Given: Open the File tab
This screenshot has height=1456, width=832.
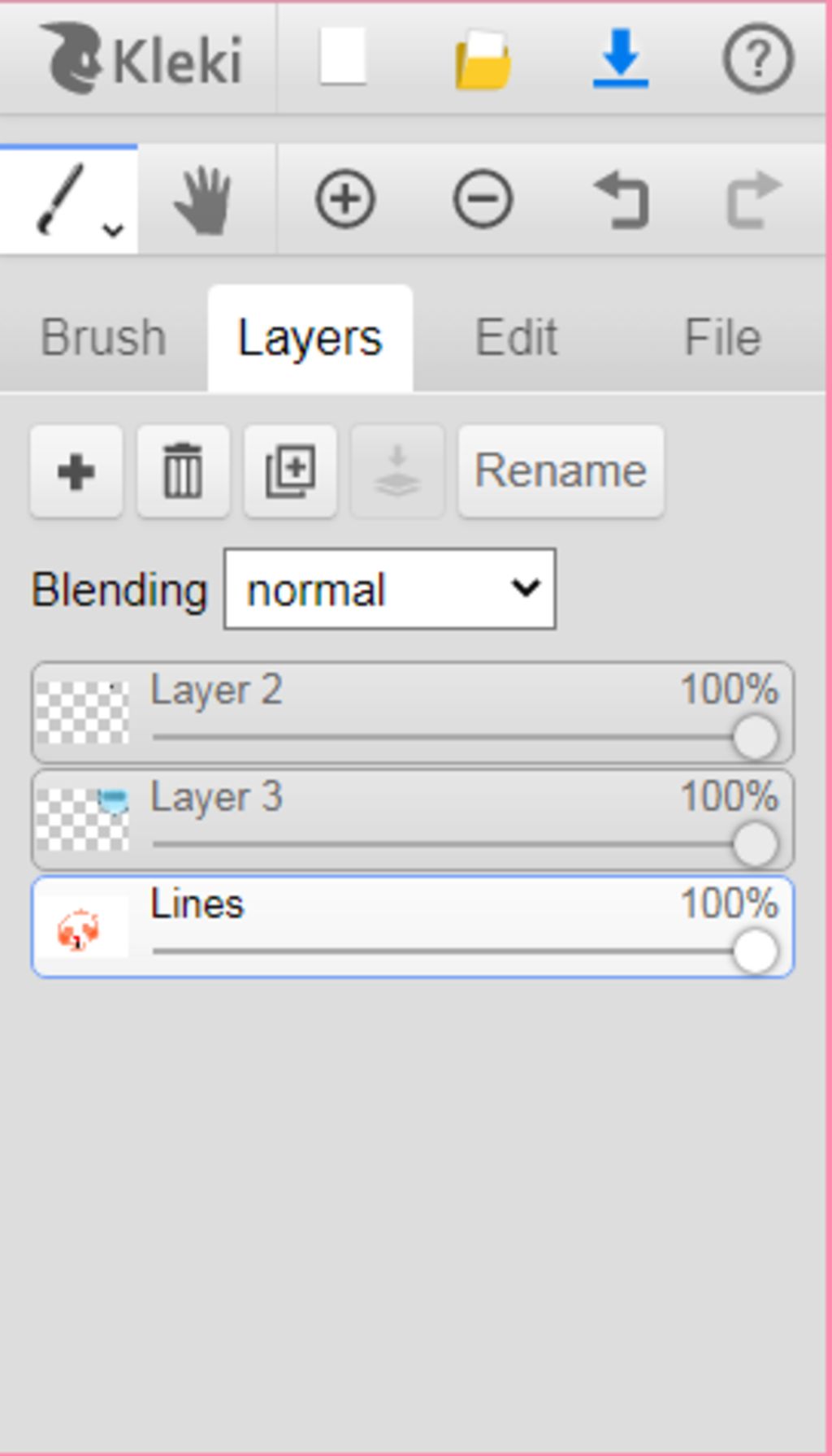Looking at the screenshot, I should [x=722, y=337].
